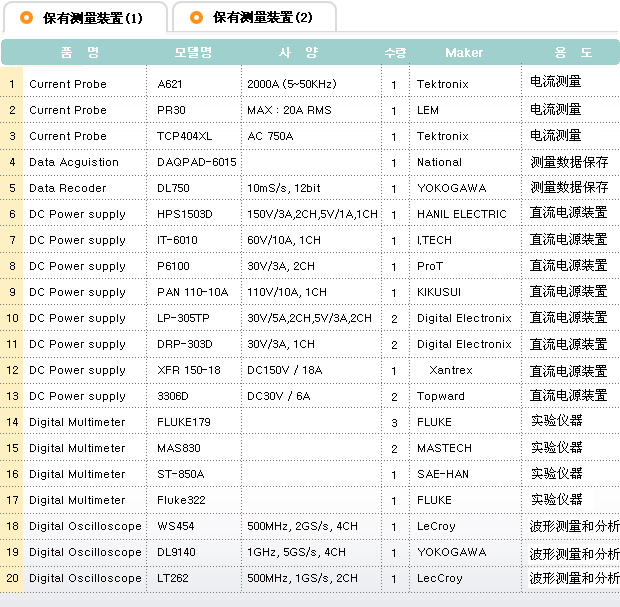Select model XFR 150-18
Screen dimensions: 620x607
pyautogui.click(x=189, y=370)
